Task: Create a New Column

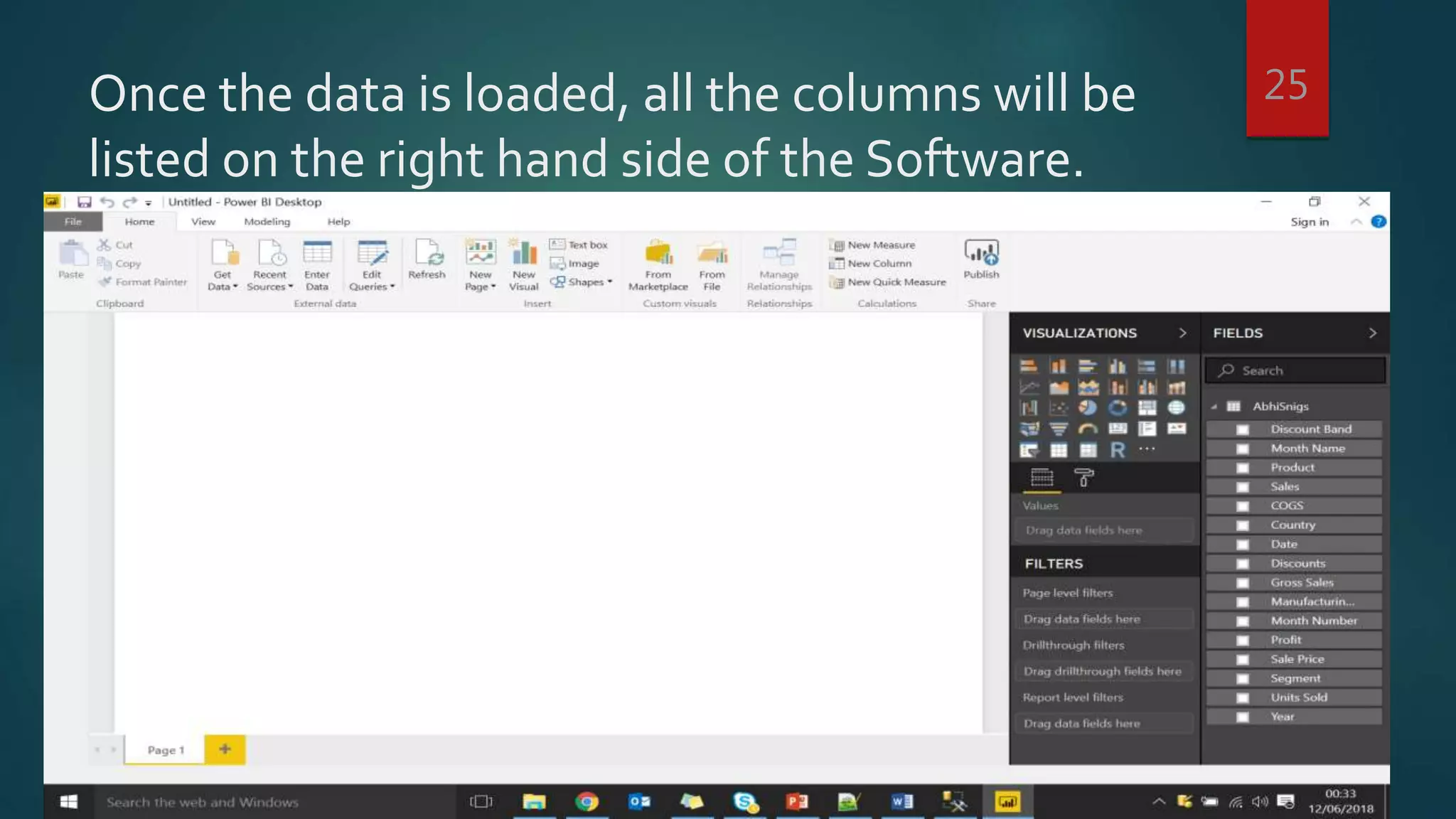Action: (871, 264)
